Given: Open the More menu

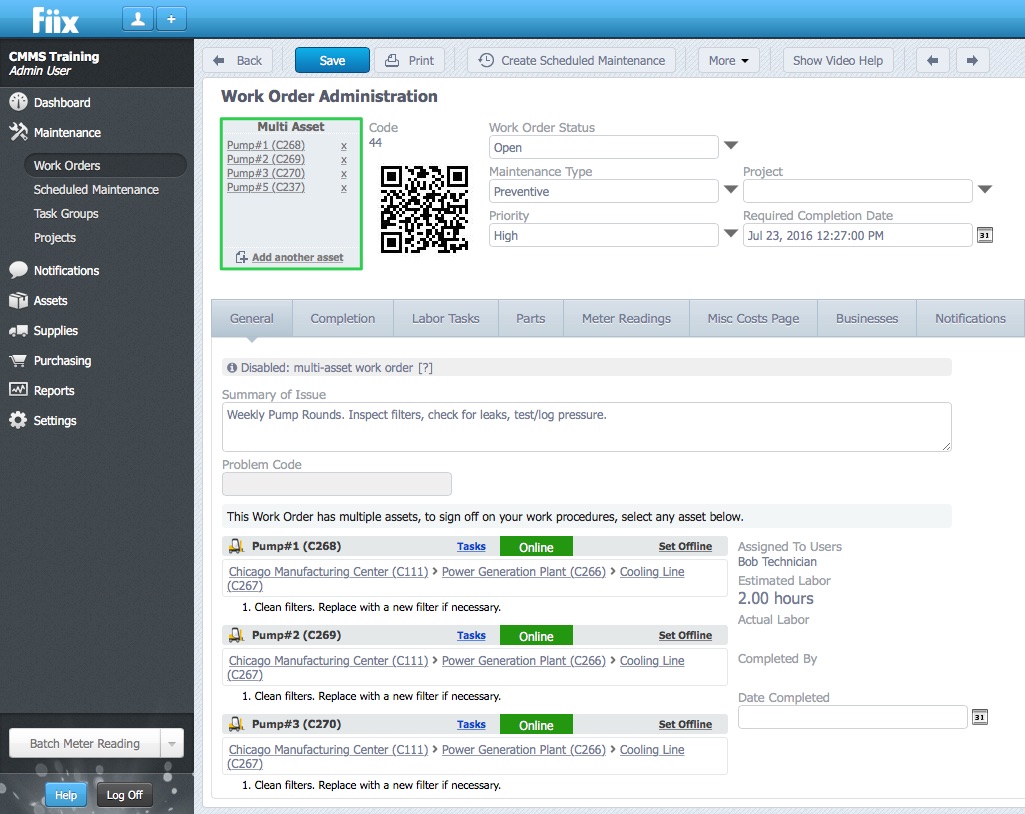Looking at the screenshot, I should [x=728, y=60].
